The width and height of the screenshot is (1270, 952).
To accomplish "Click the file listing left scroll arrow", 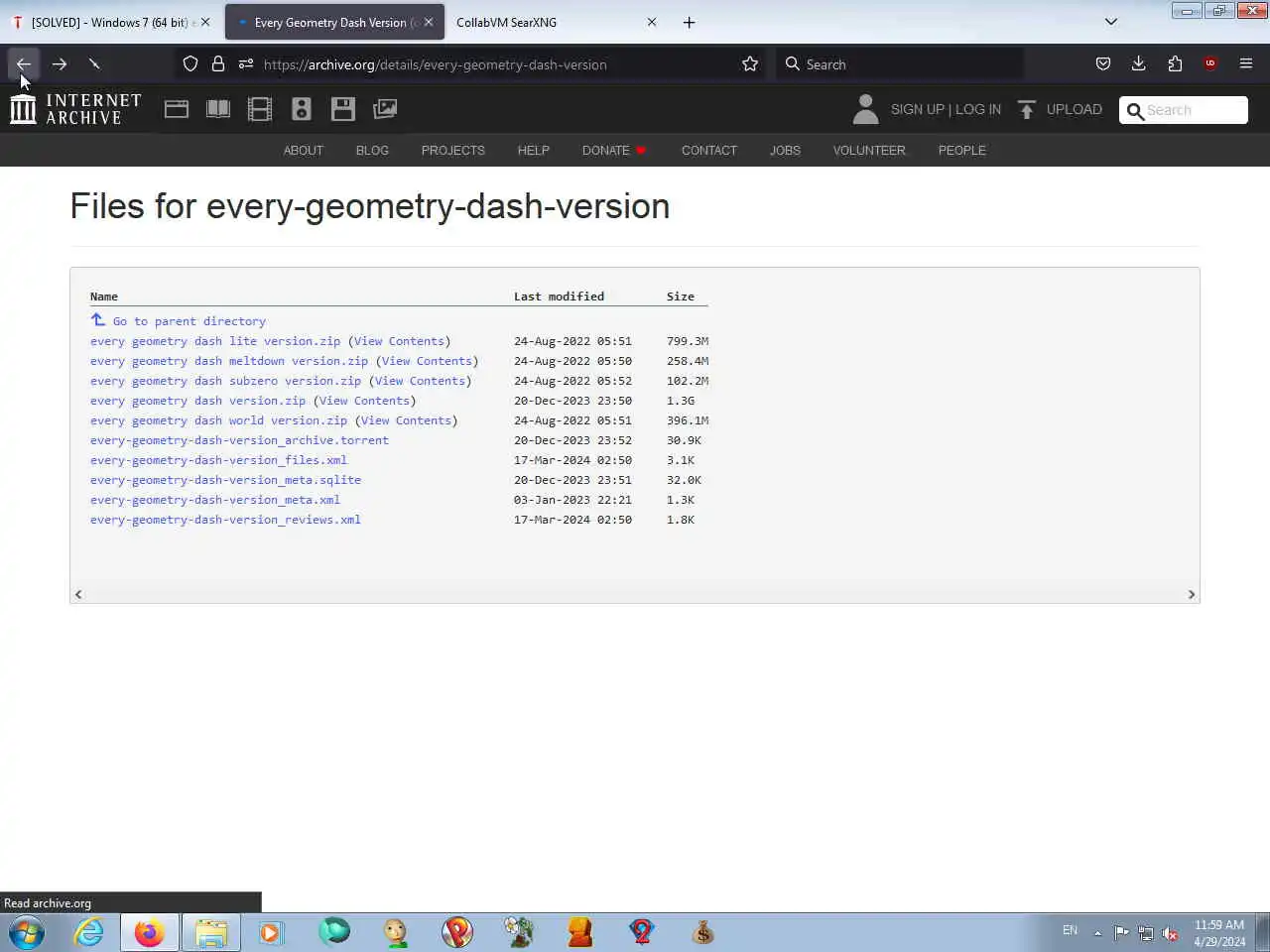I will pyautogui.click(x=78, y=594).
